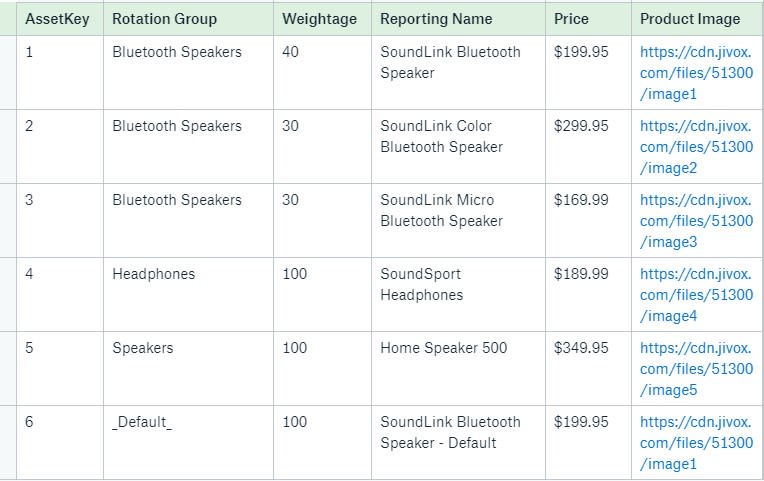Click the Rotation Group column header

(164, 19)
